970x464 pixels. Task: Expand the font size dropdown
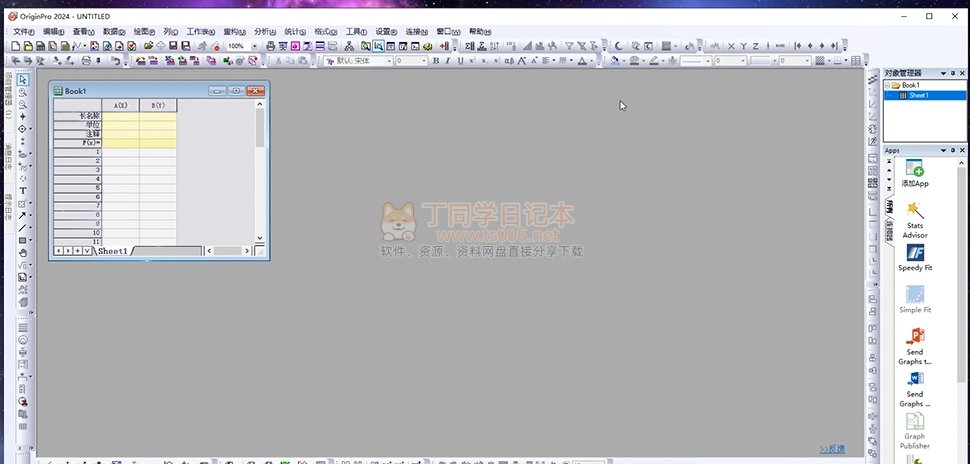[424, 61]
